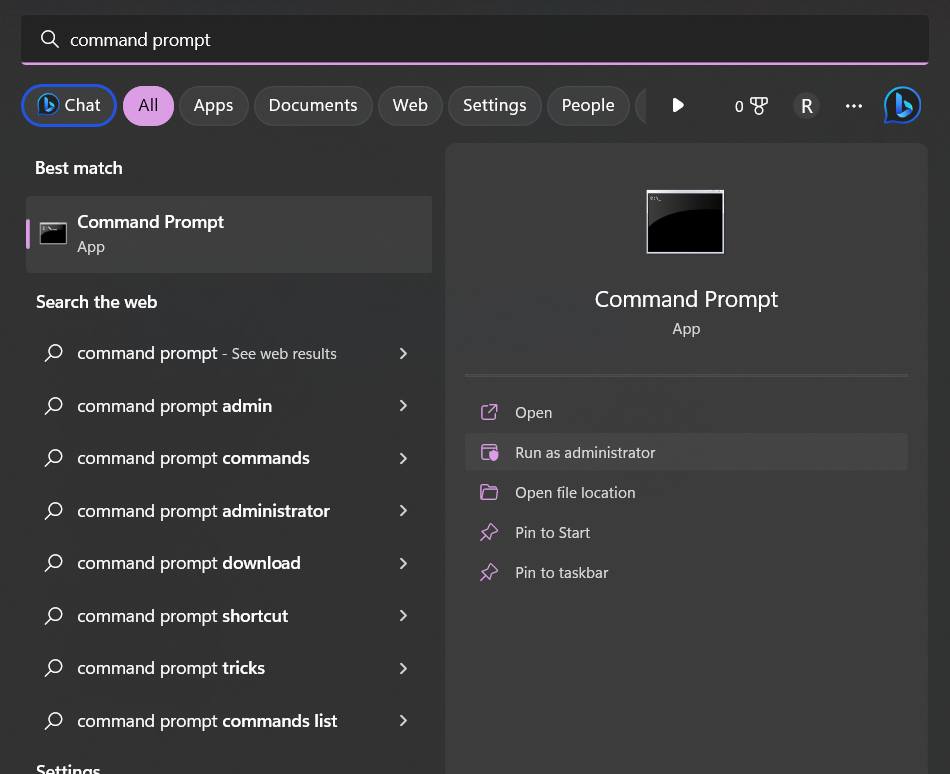Click the filter tabs scroll-right arrow
Viewport: 950px width, 774px height.
tap(678, 105)
